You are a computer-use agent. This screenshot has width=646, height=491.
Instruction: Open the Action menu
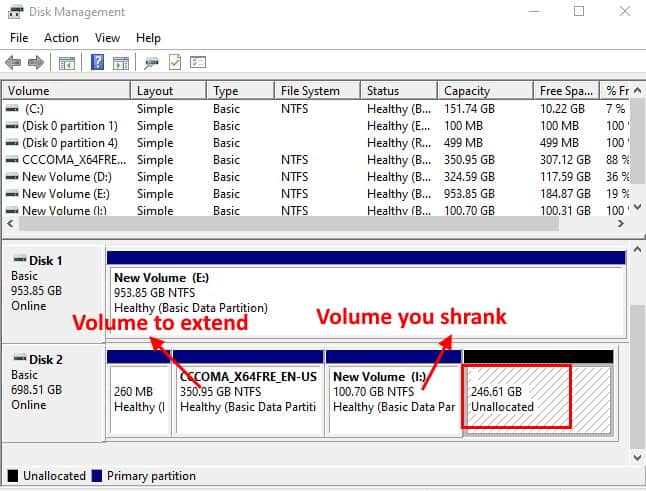(61, 38)
